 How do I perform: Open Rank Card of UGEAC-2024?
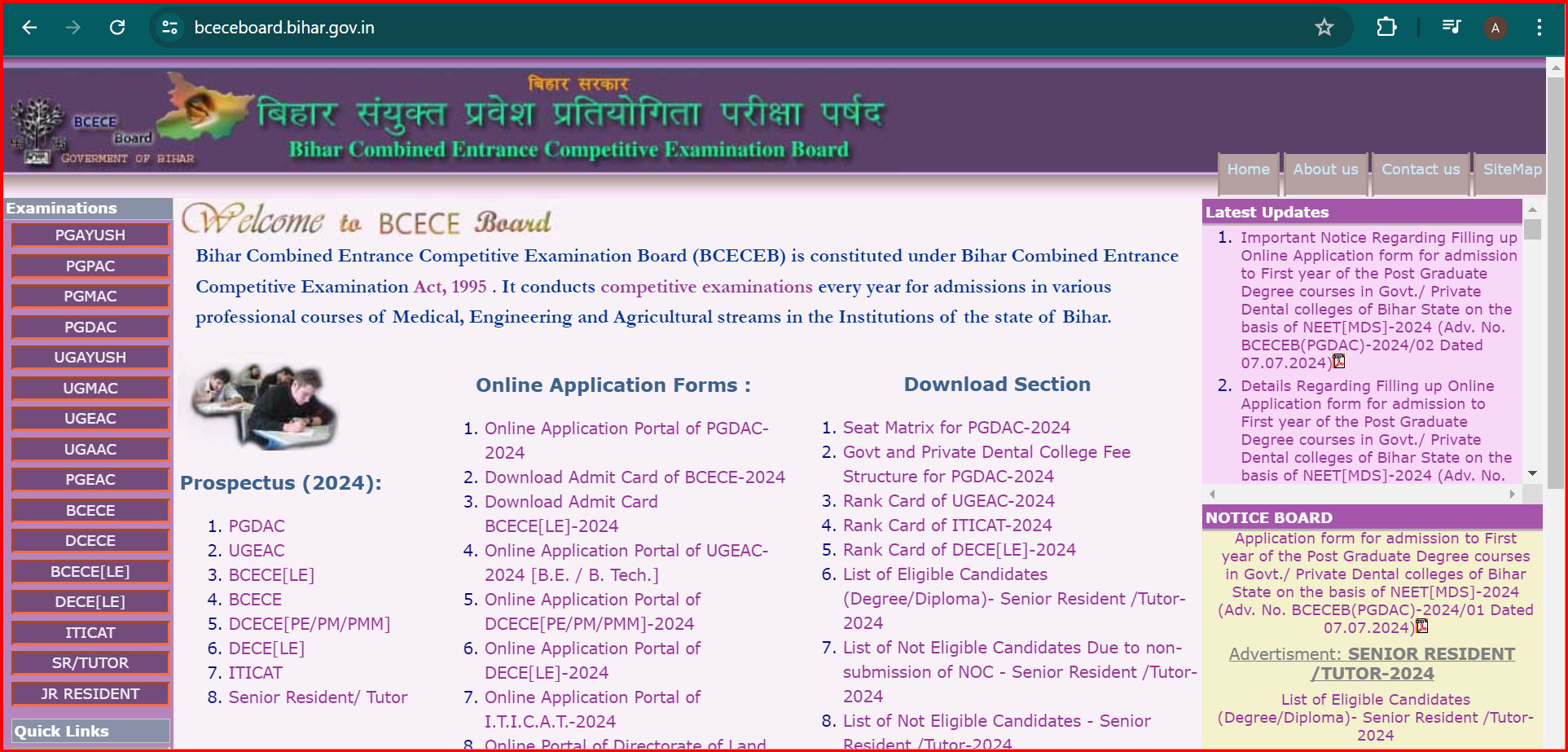tap(949, 501)
